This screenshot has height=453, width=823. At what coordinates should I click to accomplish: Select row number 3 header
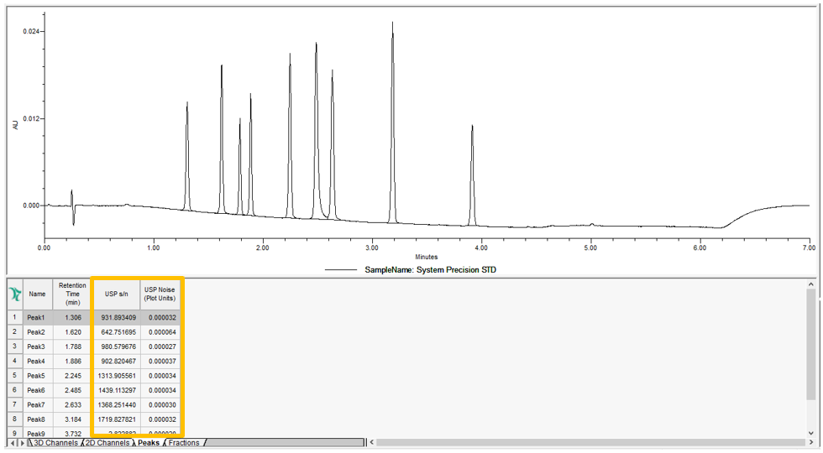[x=15, y=346]
